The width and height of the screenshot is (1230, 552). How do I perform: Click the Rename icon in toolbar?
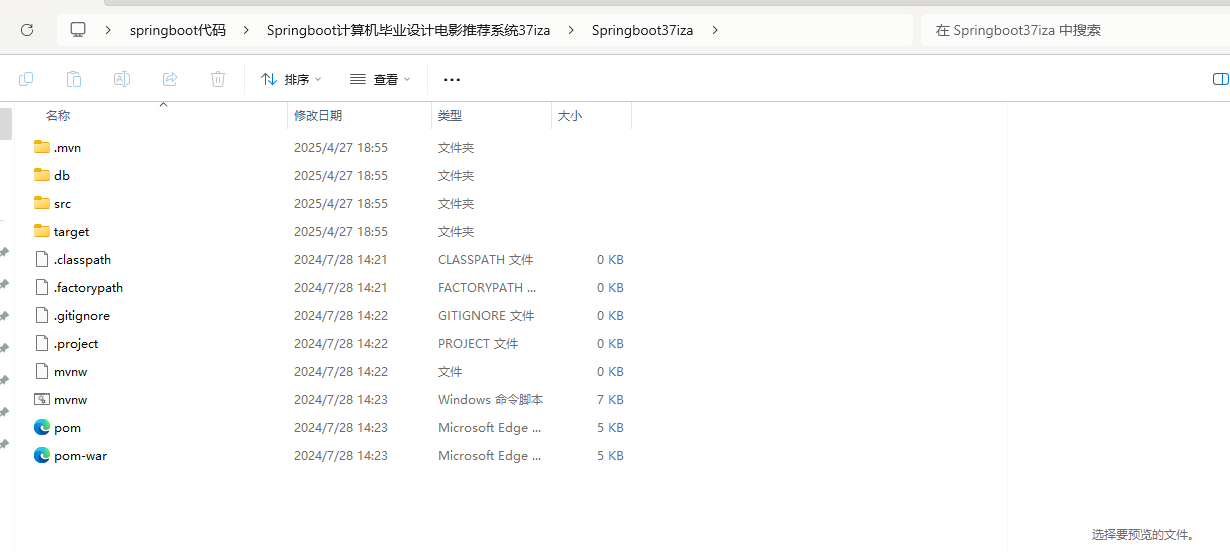(x=122, y=79)
